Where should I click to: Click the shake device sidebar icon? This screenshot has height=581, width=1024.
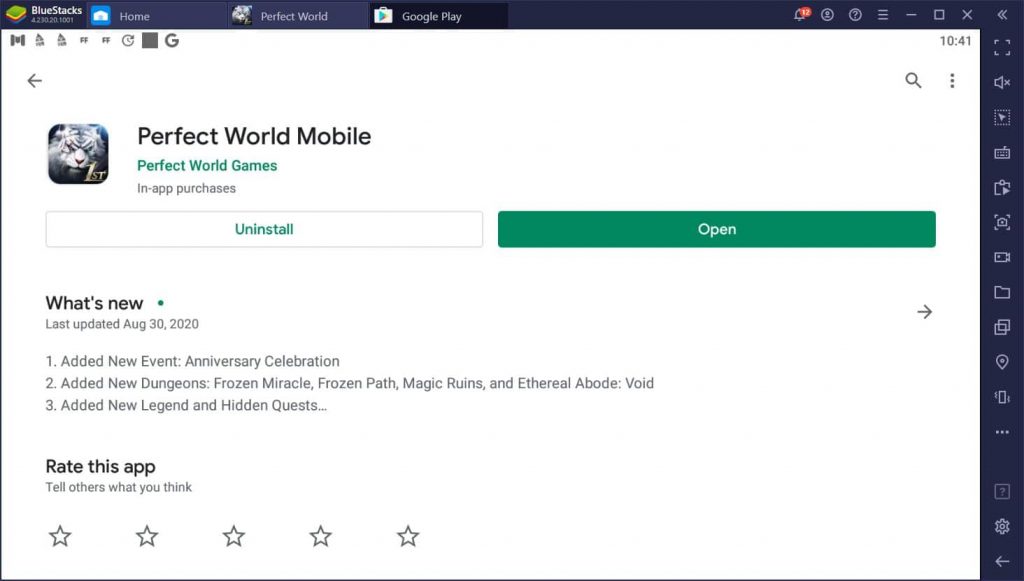pyautogui.click(x=1002, y=397)
